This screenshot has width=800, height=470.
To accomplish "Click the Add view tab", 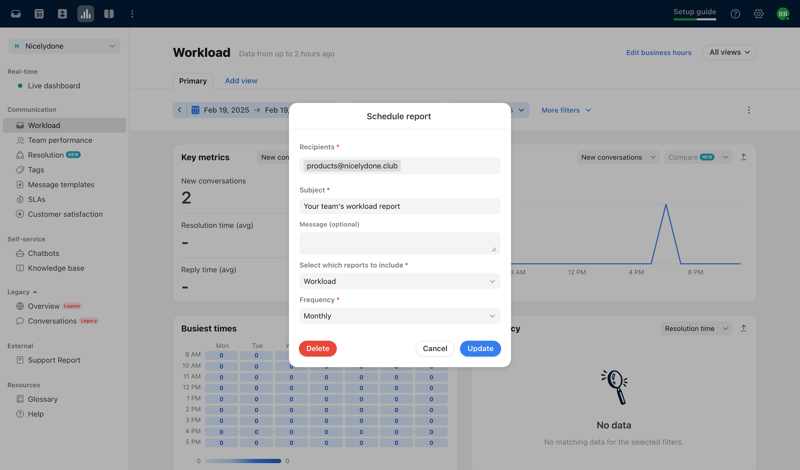I will (241, 81).
